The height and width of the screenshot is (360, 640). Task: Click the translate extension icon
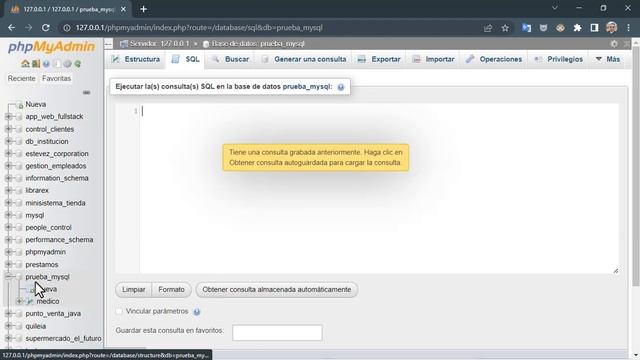526,28
